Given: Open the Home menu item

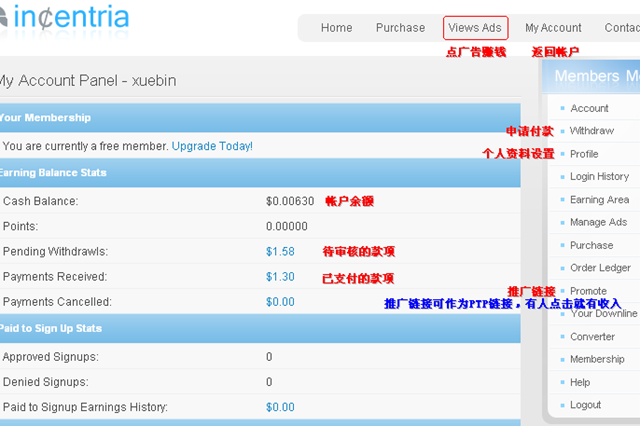Looking at the screenshot, I should [336, 28].
